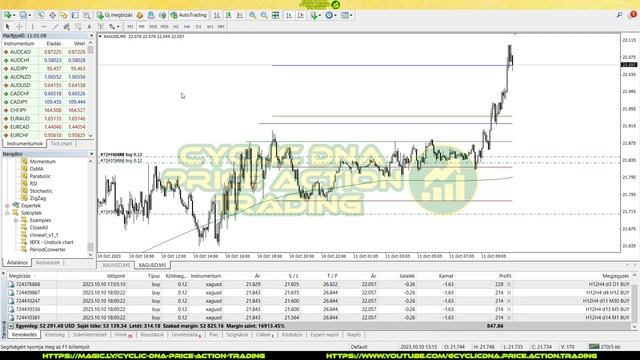
Task: Toggle the Terminal panel icon
Action: coord(75,15)
